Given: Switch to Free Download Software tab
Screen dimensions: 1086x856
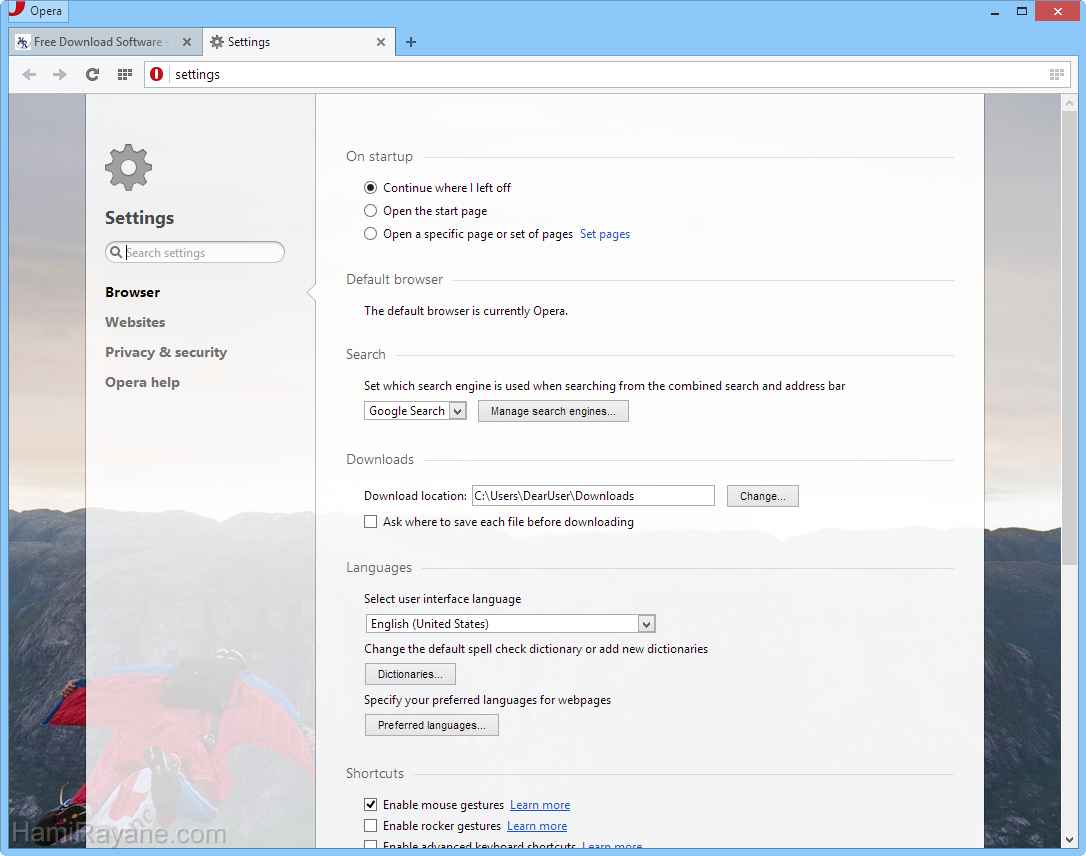Looking at the screenshot, I should tap(97, 42).
